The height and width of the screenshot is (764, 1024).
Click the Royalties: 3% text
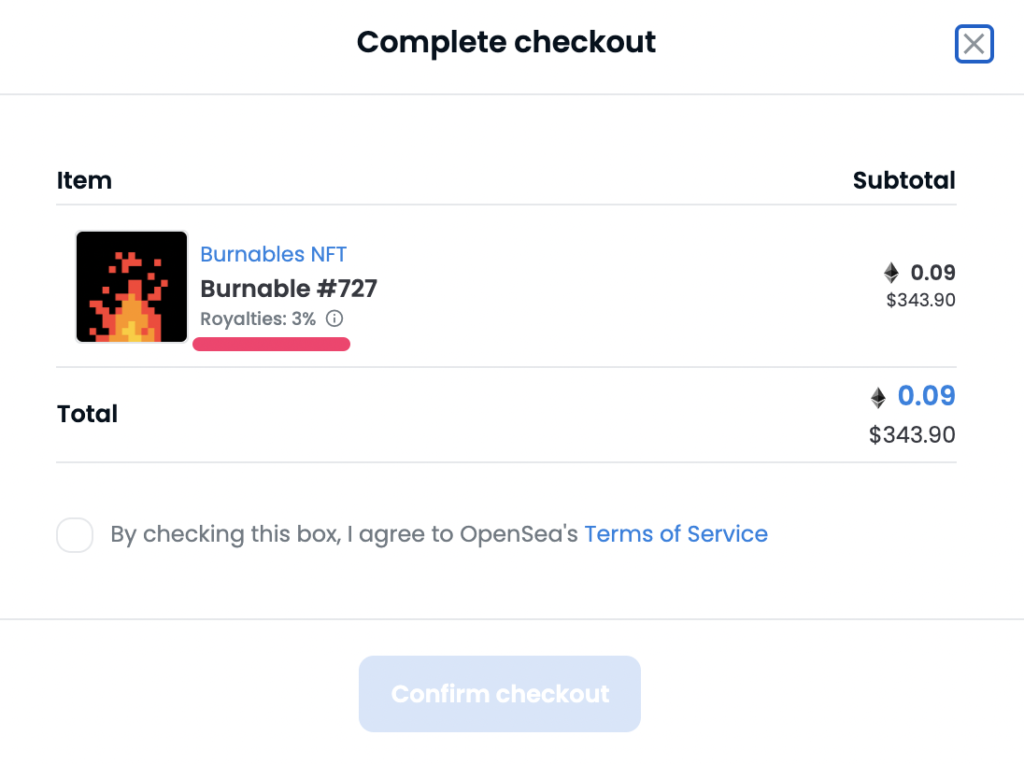(258, 319)
